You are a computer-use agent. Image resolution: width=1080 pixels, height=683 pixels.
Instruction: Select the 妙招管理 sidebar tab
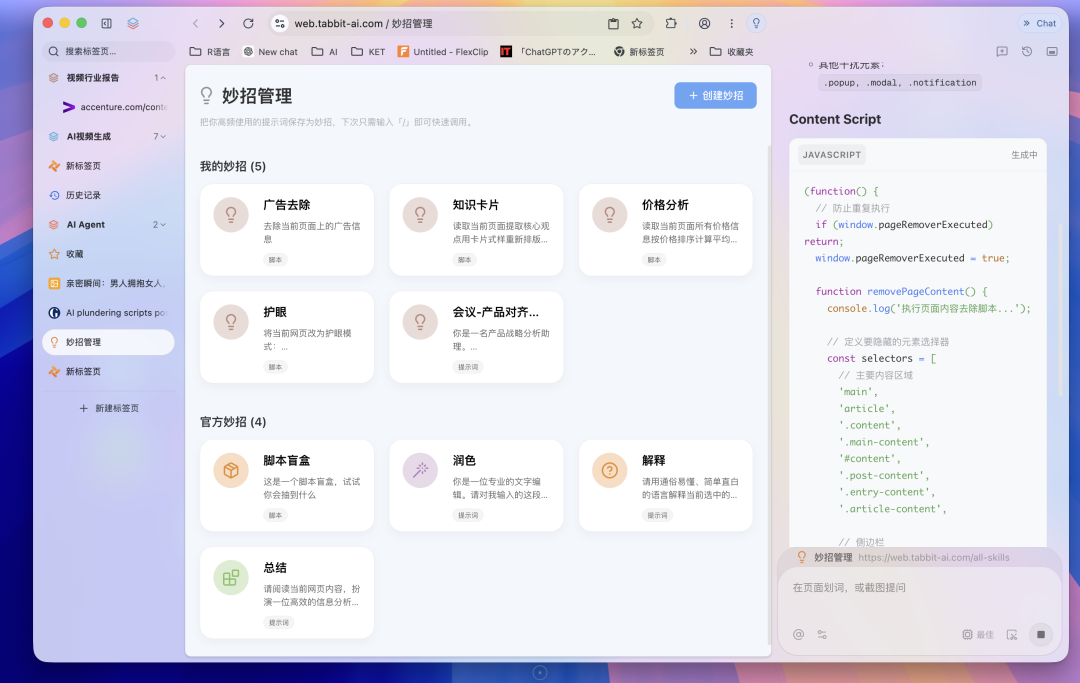[108, 342]
